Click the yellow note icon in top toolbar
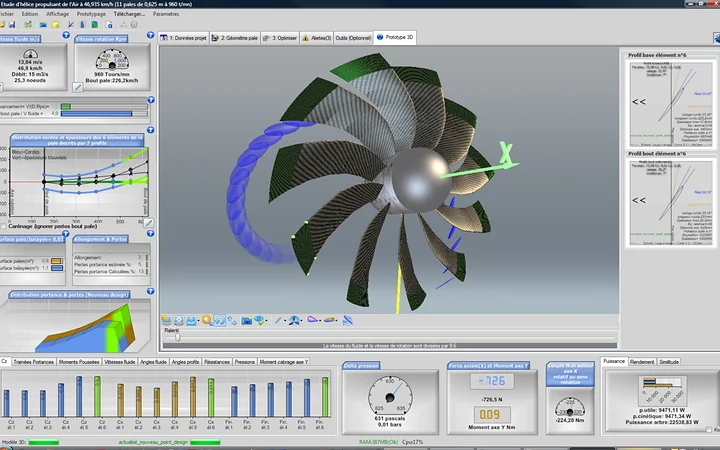 (x=56, y=24)
